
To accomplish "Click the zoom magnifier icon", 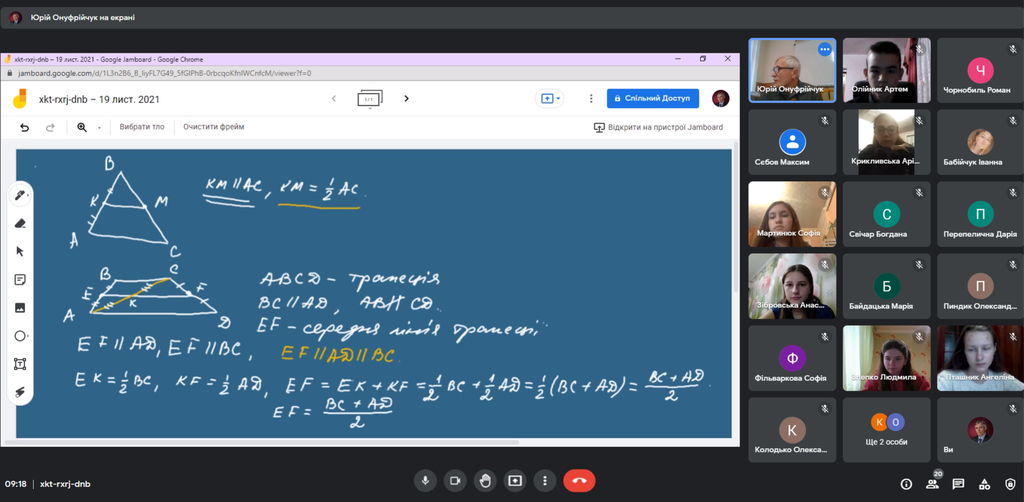I will 82,127.
